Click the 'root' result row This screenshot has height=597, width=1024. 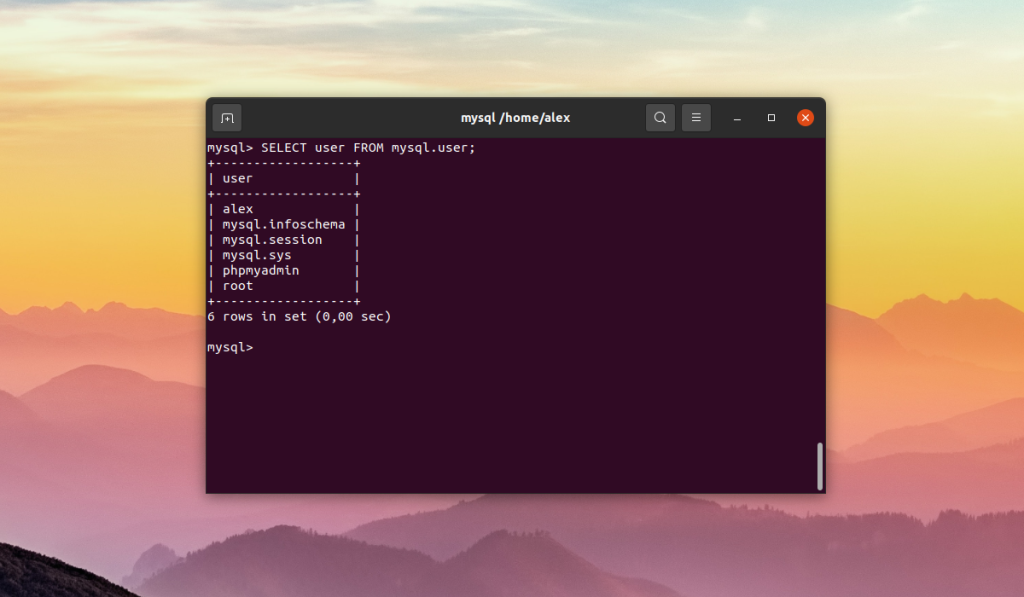283,286
